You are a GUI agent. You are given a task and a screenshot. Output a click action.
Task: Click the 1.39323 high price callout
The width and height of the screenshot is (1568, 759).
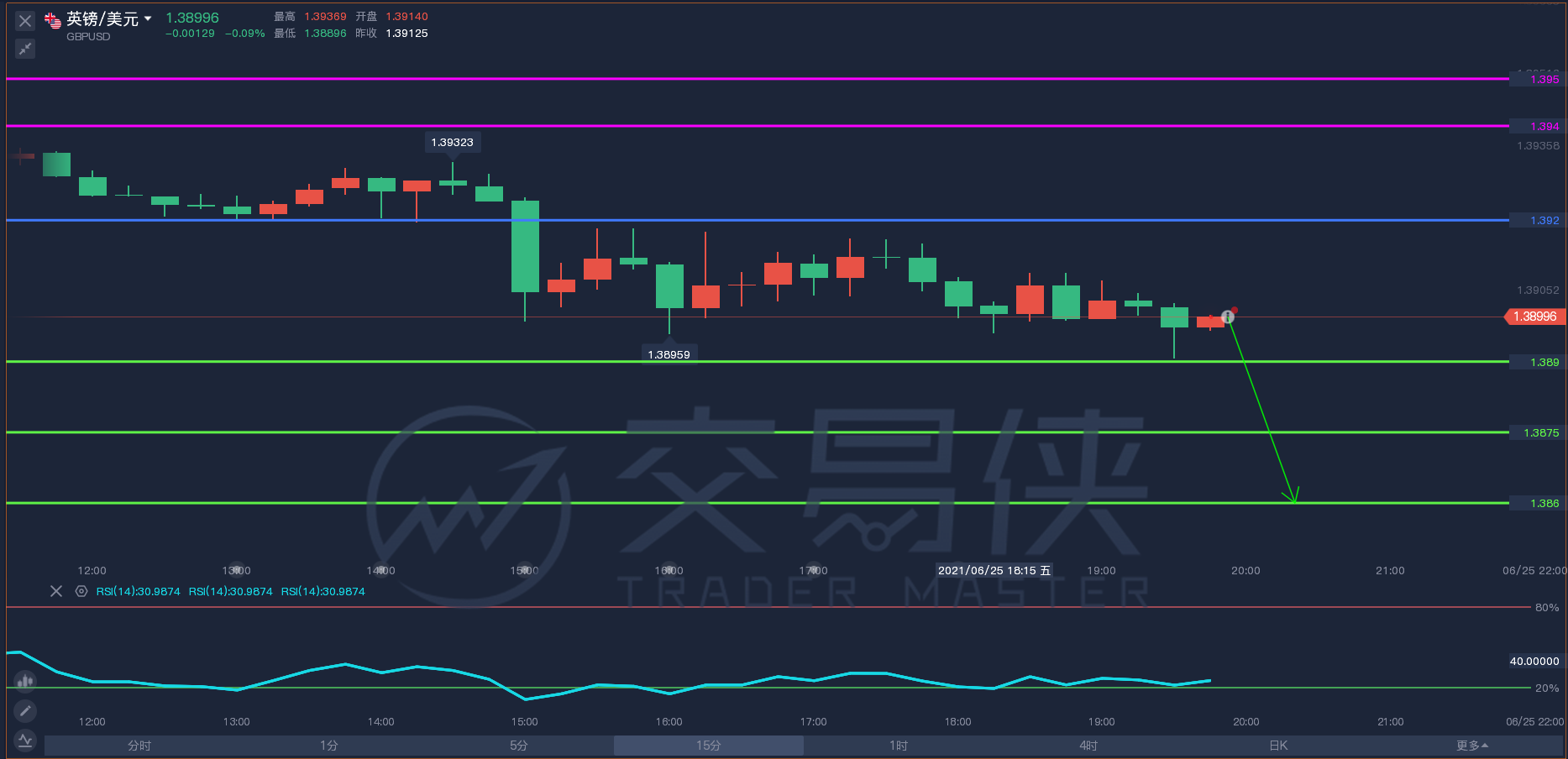pyautogui.click(x=453, y=143)
